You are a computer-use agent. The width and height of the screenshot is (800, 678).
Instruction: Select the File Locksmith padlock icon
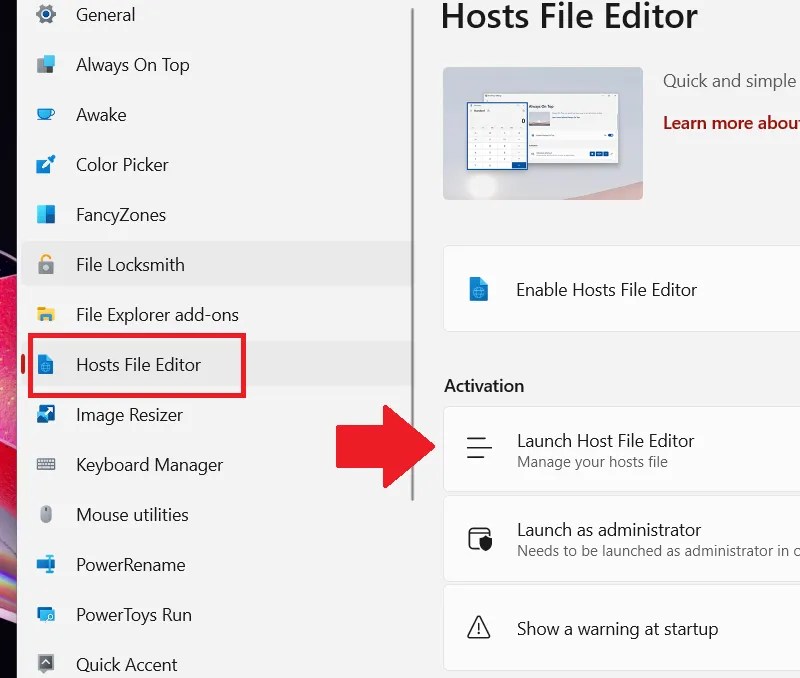44,264
